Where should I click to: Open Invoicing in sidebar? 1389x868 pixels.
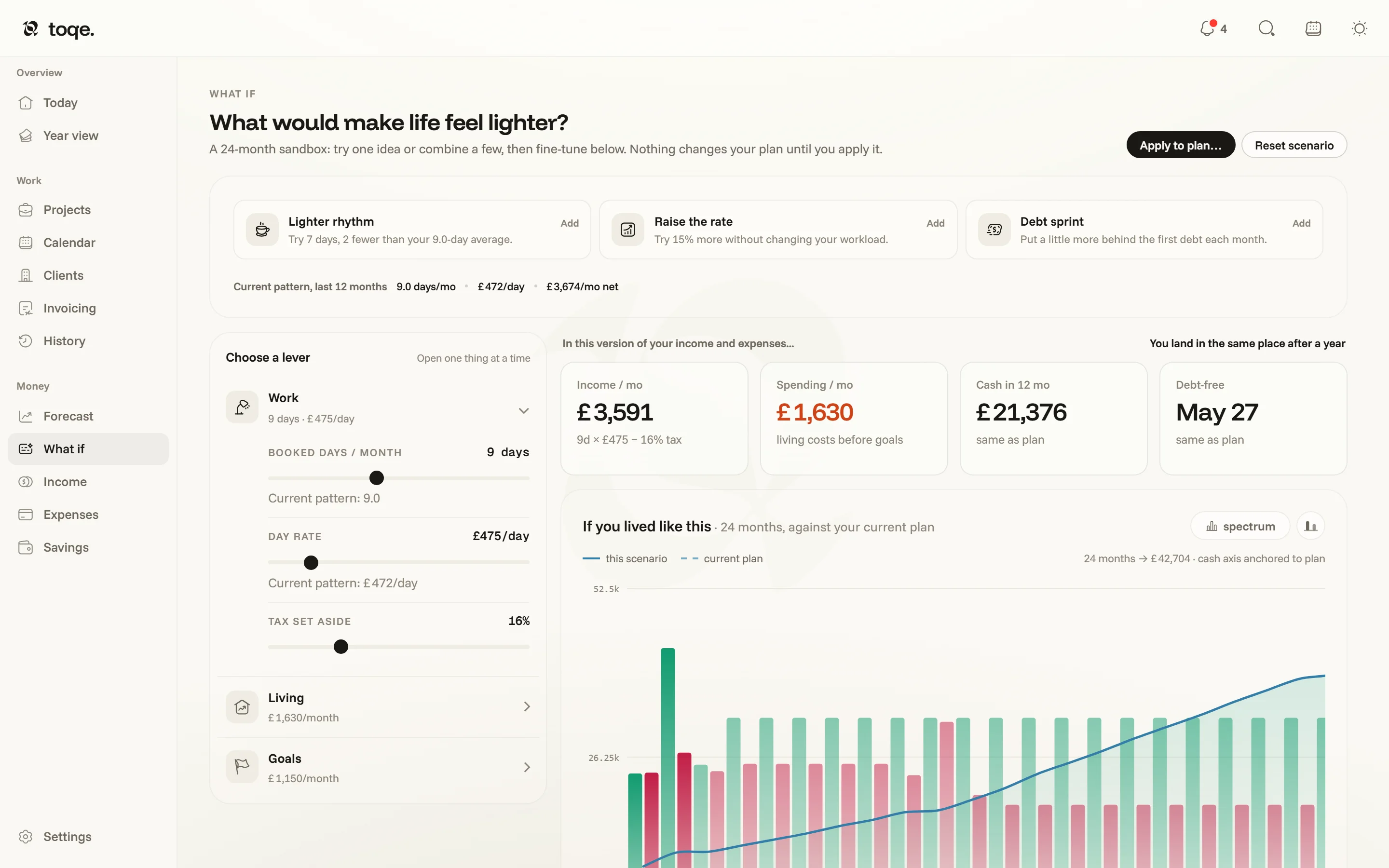(88, 308)
